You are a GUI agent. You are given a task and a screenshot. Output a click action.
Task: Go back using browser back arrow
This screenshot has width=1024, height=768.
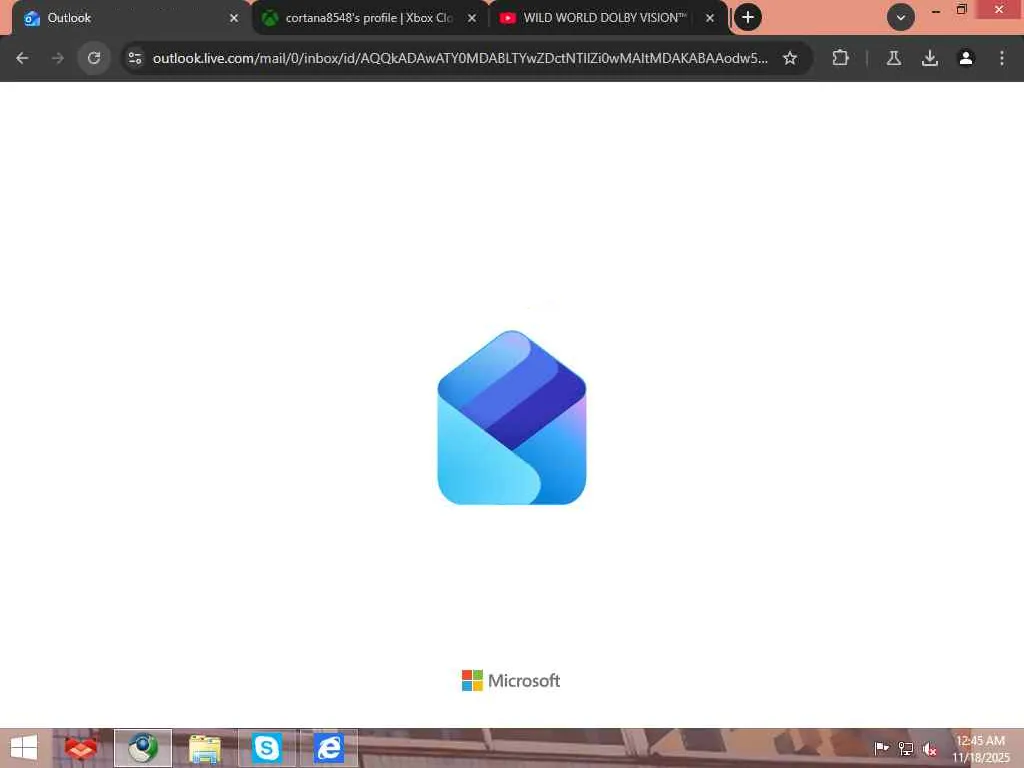tap(22, 58)
